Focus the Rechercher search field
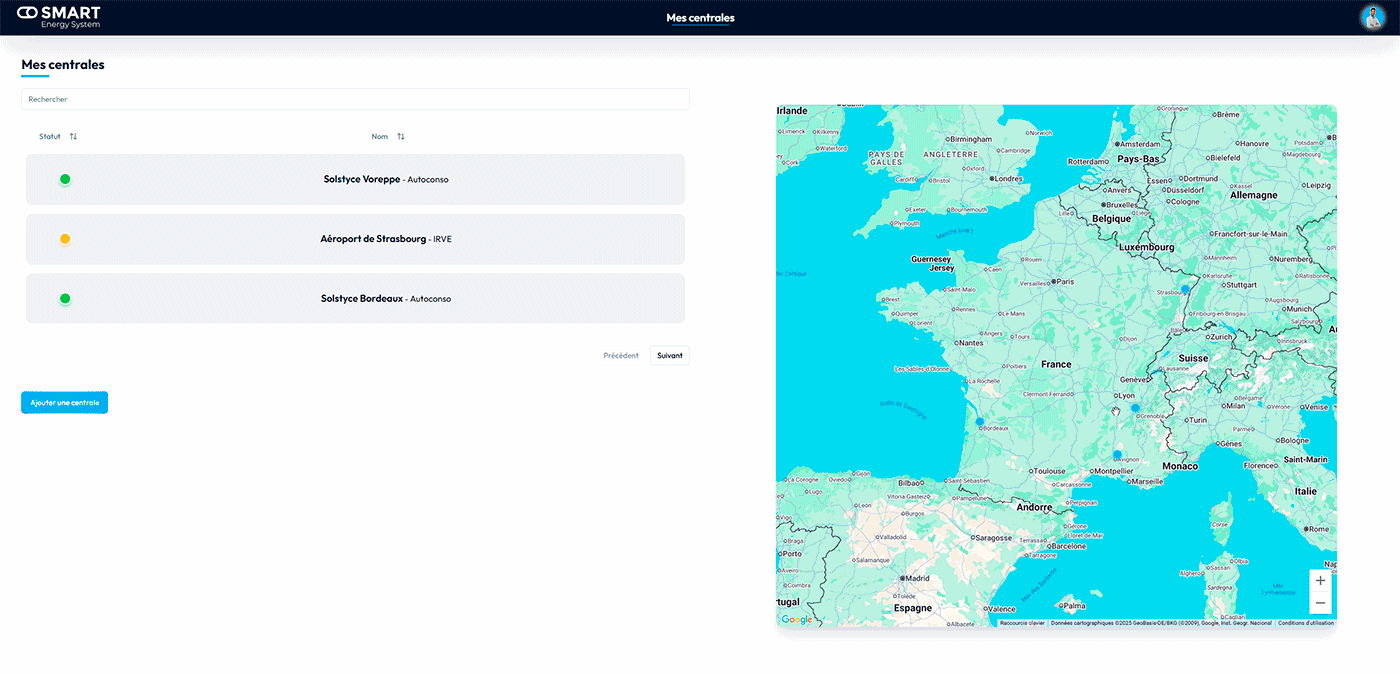Screen dimensions: 1400x673 (x=355, y=99)
